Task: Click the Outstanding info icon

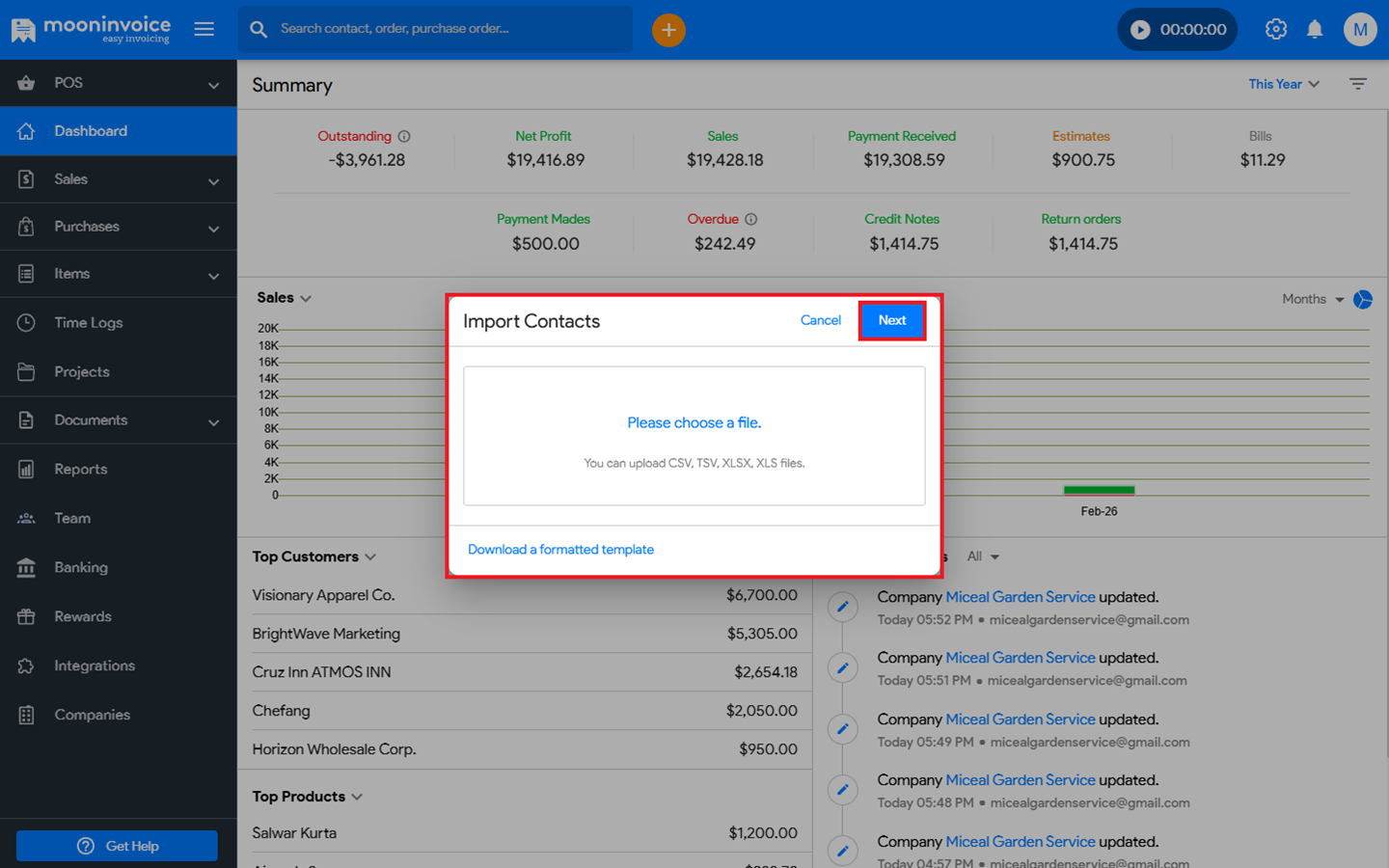Action: tap(404, 136)
